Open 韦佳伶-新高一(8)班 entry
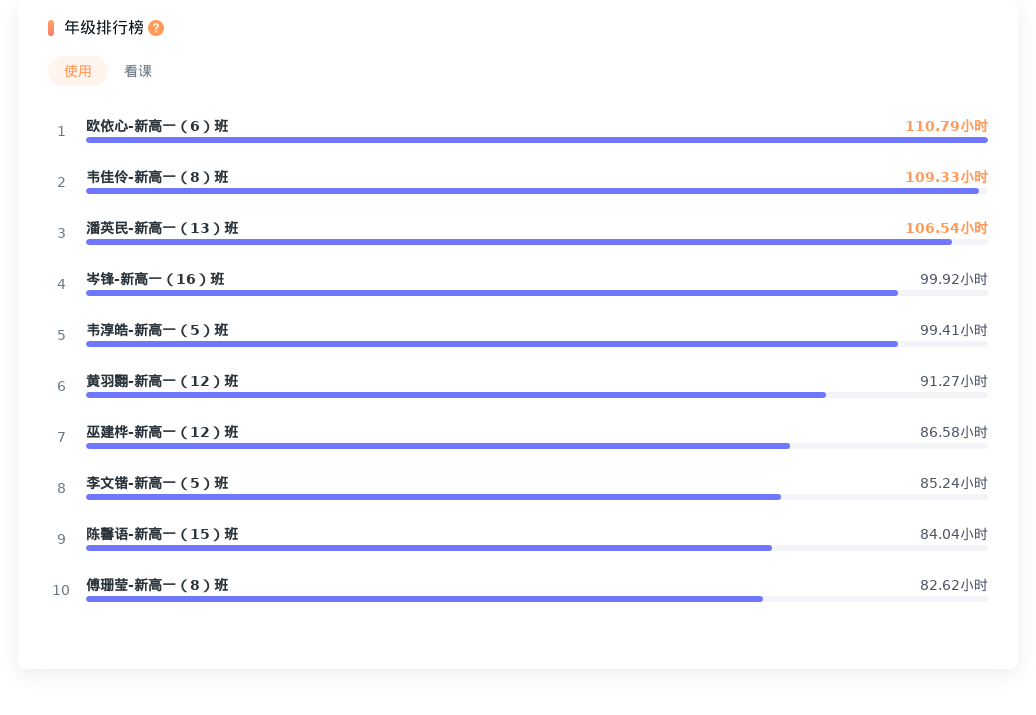 point(157,177)
